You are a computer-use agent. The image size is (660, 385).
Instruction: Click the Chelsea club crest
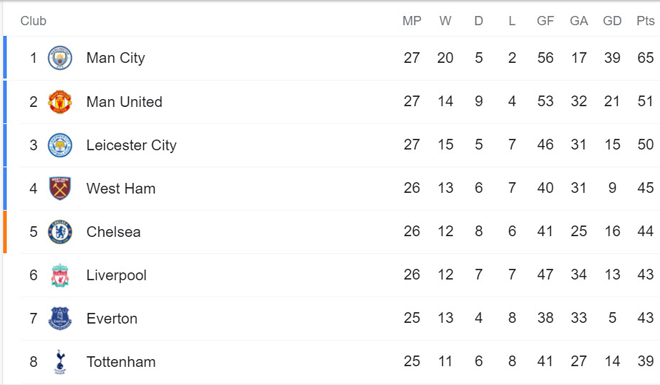(60, 232)
